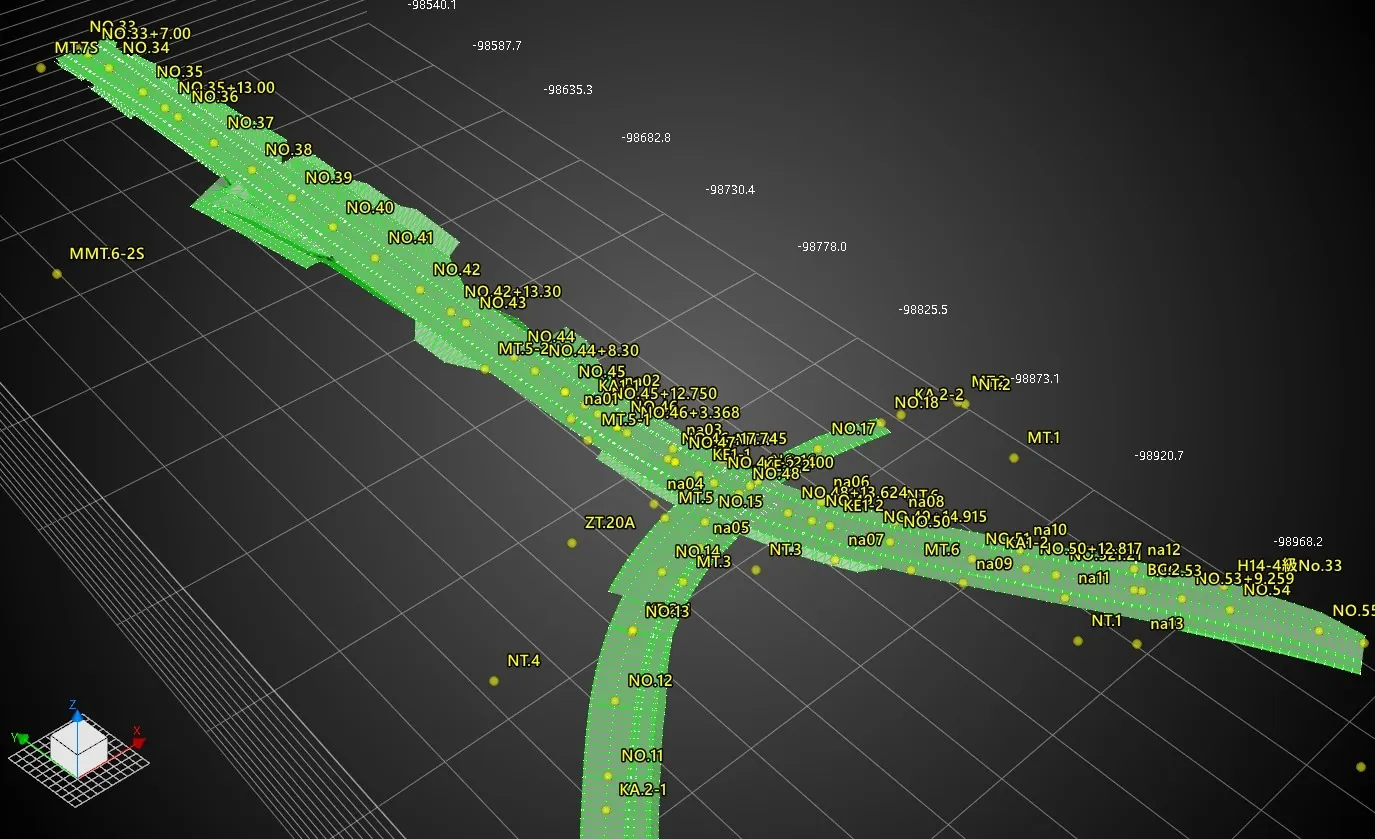Select station label NO.11

tap(642, 756)
